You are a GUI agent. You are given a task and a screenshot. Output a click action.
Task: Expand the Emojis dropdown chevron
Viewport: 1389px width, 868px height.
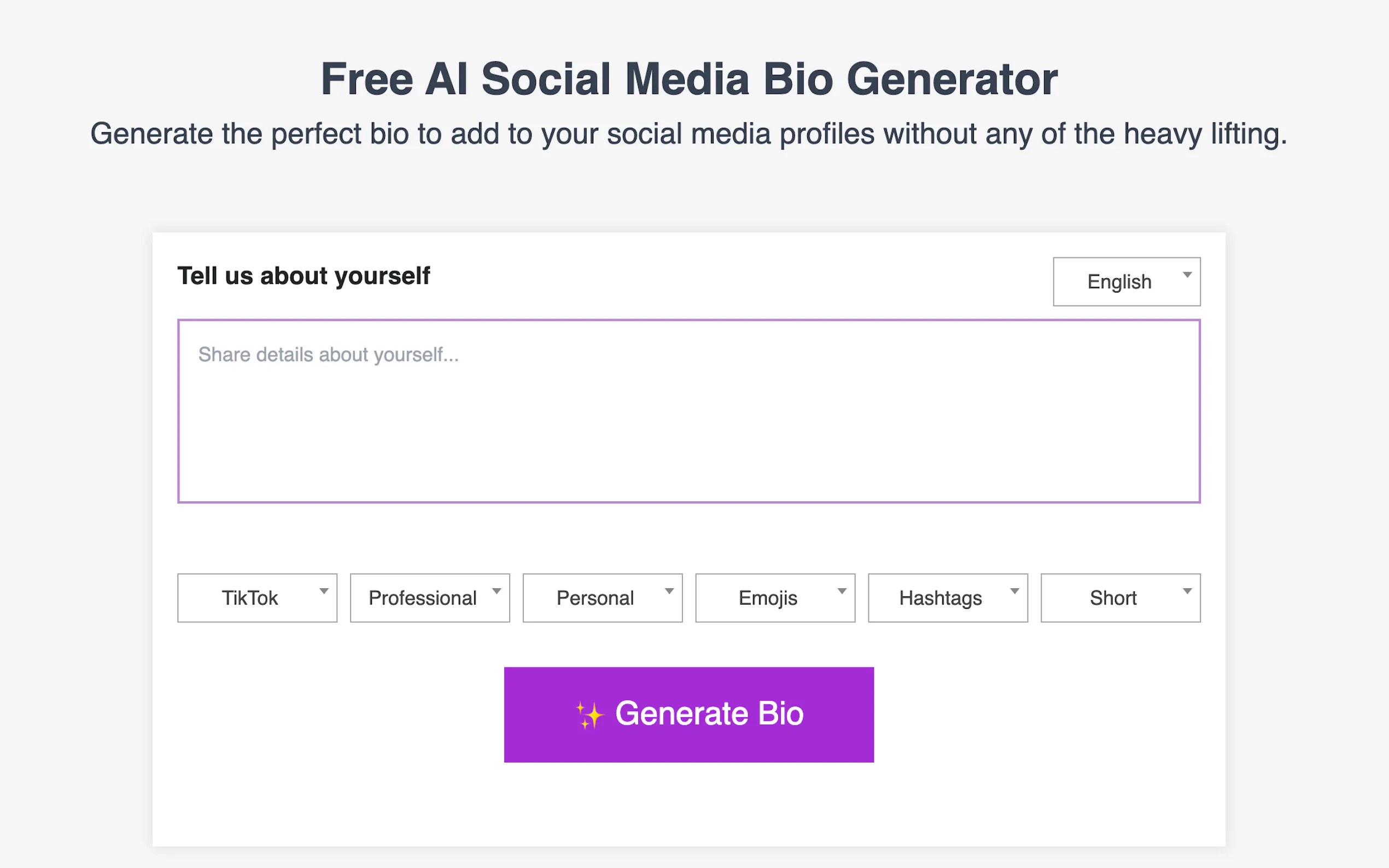(842, 591)
